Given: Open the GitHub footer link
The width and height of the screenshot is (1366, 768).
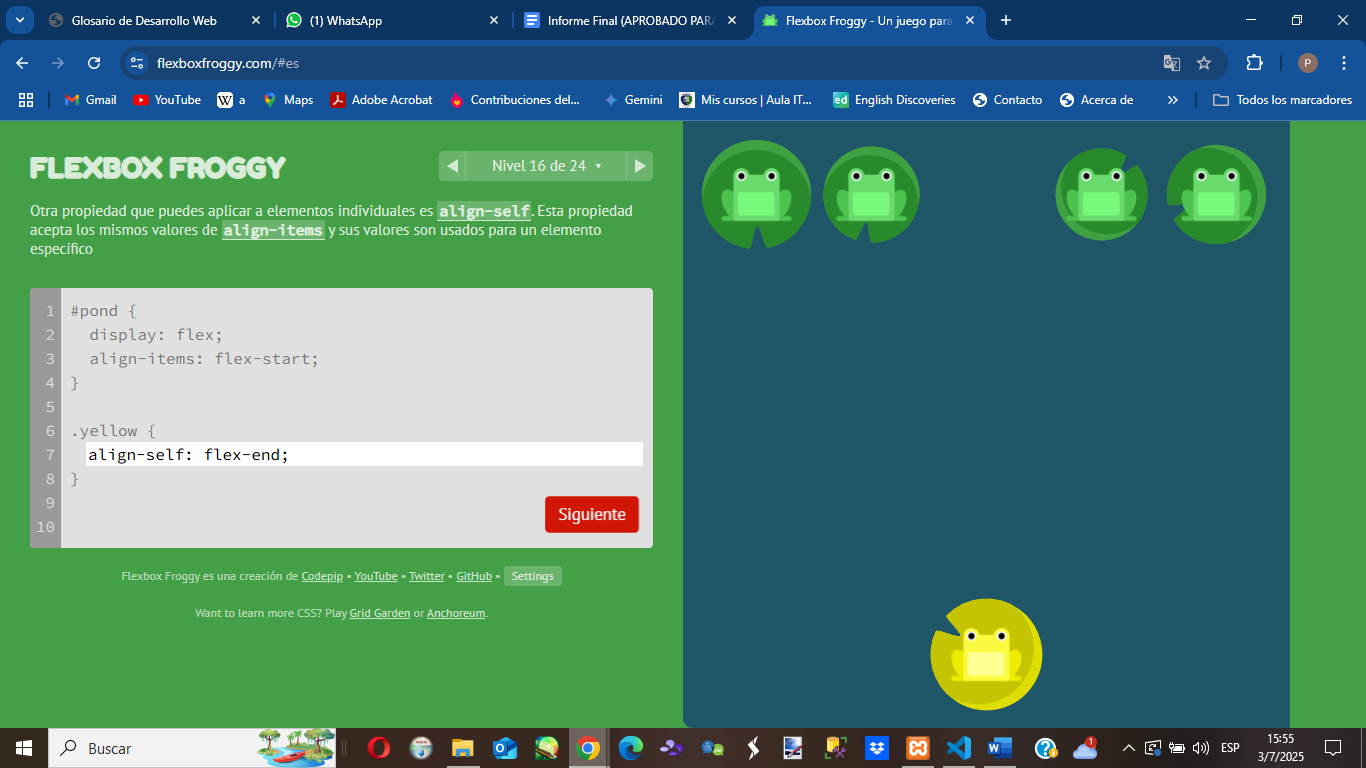Looking at the screenshot, I should (x=474, y=576).
